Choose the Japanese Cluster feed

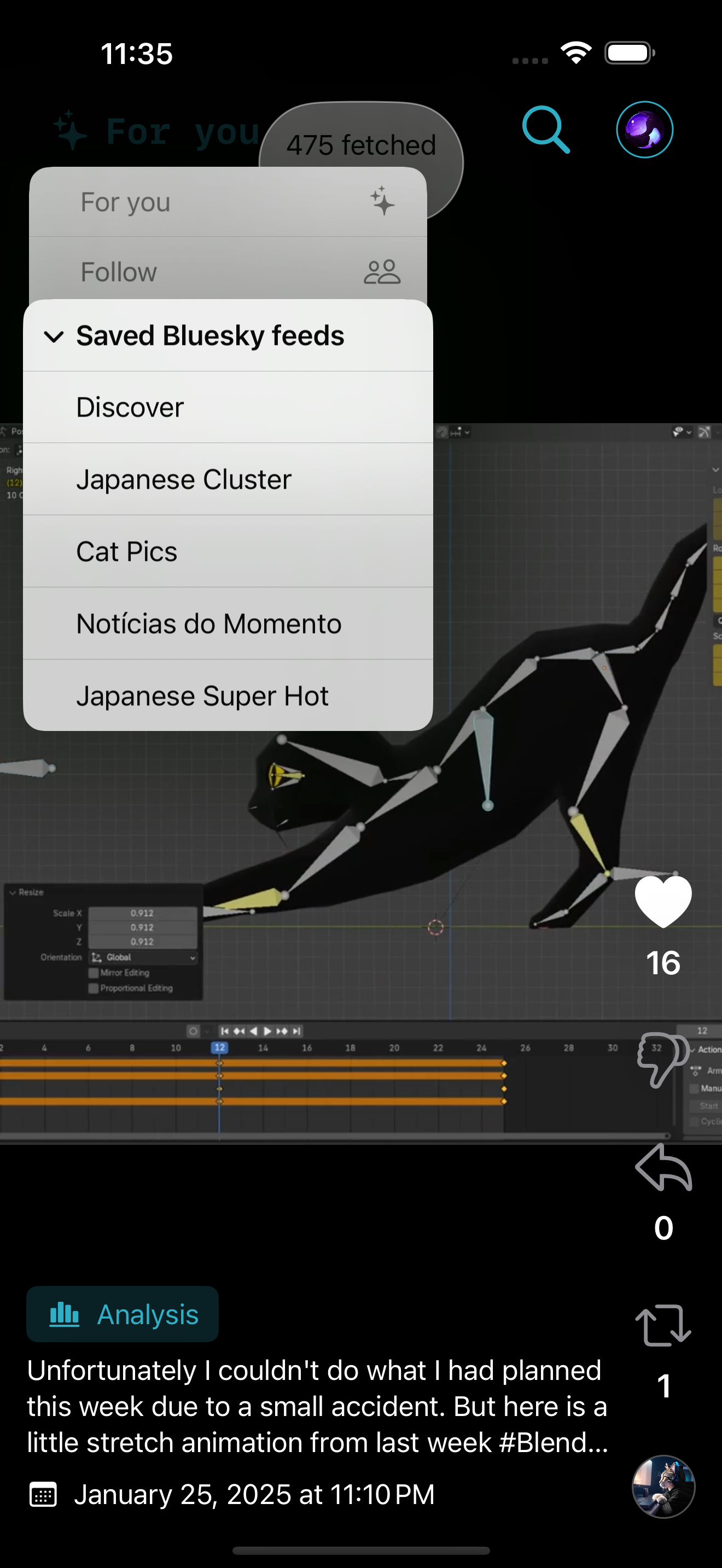point(228,479)
